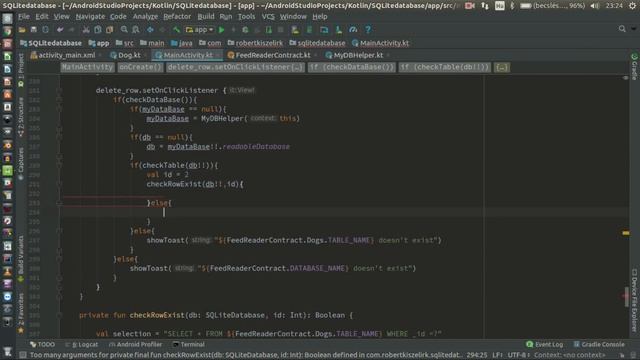Screen dimensions: 640x360
Task: Change UTF-8 file encoding in status bar
Action: [518, 355]
